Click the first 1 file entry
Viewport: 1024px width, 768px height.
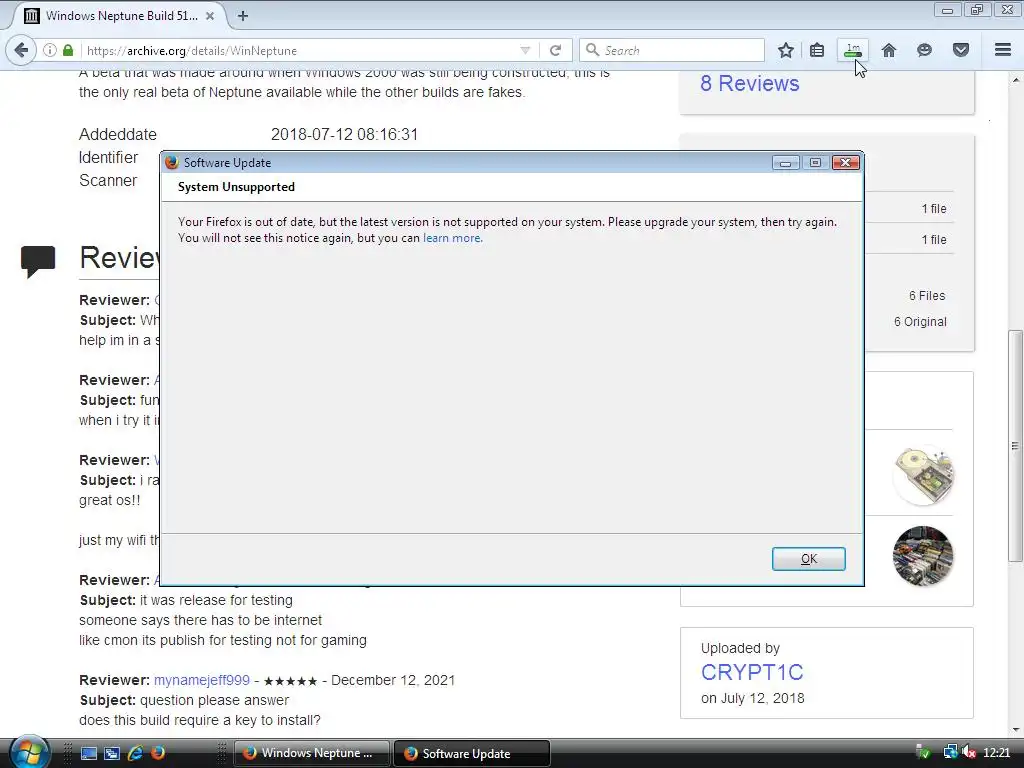point(934,209)
